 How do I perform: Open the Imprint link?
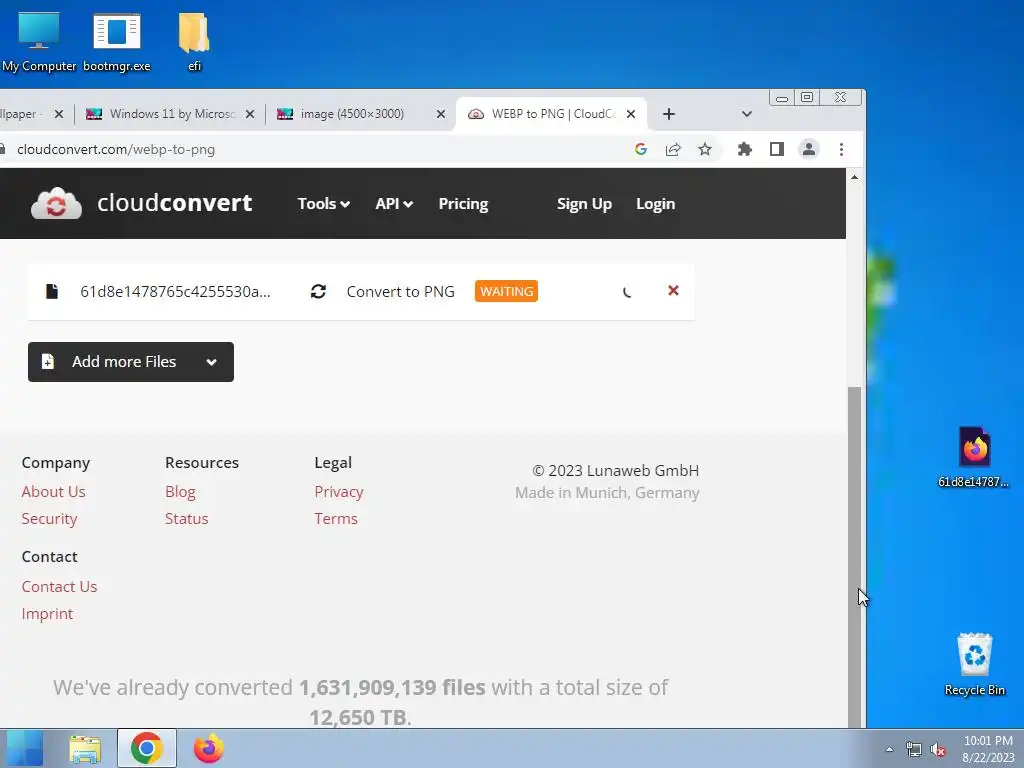(x=47, y=614)
